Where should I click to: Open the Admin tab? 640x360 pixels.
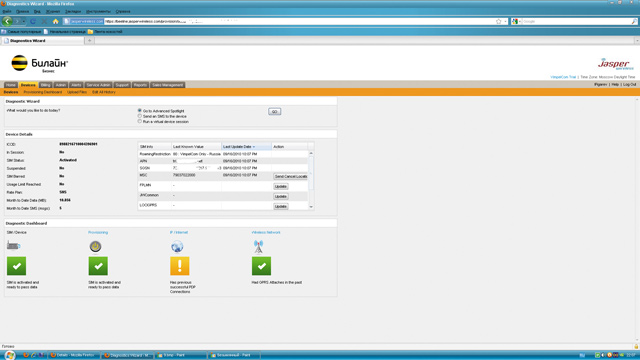coord(60,85)
